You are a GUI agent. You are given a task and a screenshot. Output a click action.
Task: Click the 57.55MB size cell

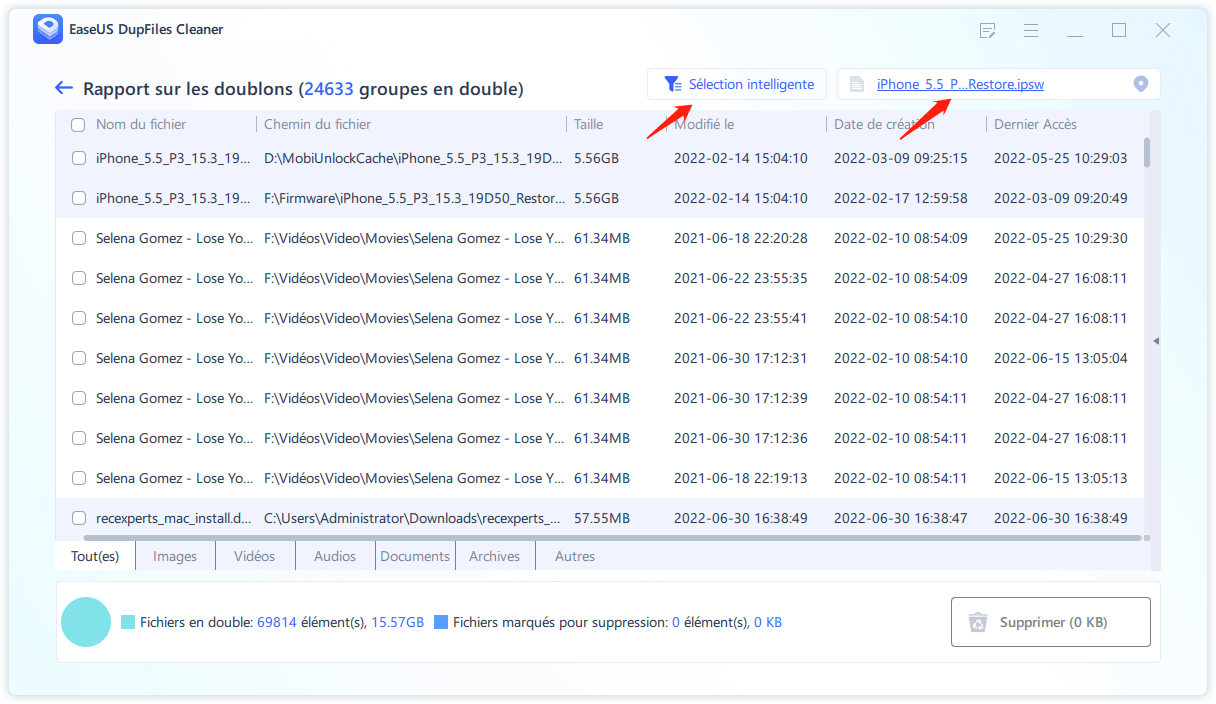pyautogui.click(x=602, y=518)
